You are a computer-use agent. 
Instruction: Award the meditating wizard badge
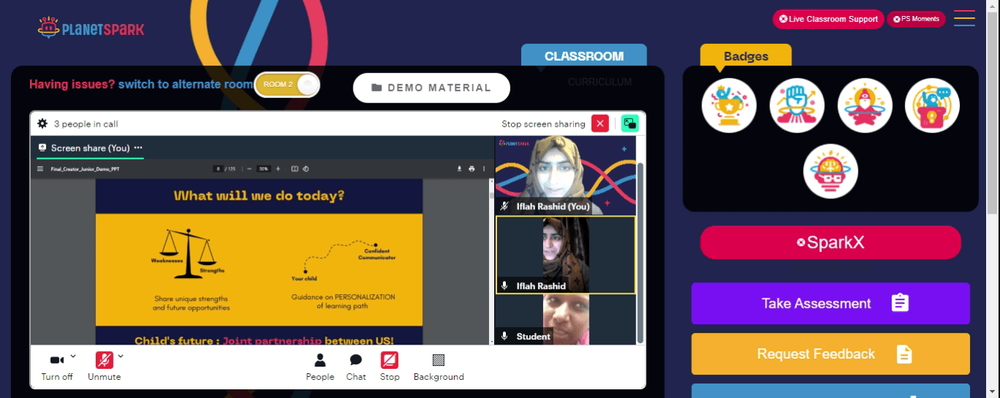[x=864, y=105]
